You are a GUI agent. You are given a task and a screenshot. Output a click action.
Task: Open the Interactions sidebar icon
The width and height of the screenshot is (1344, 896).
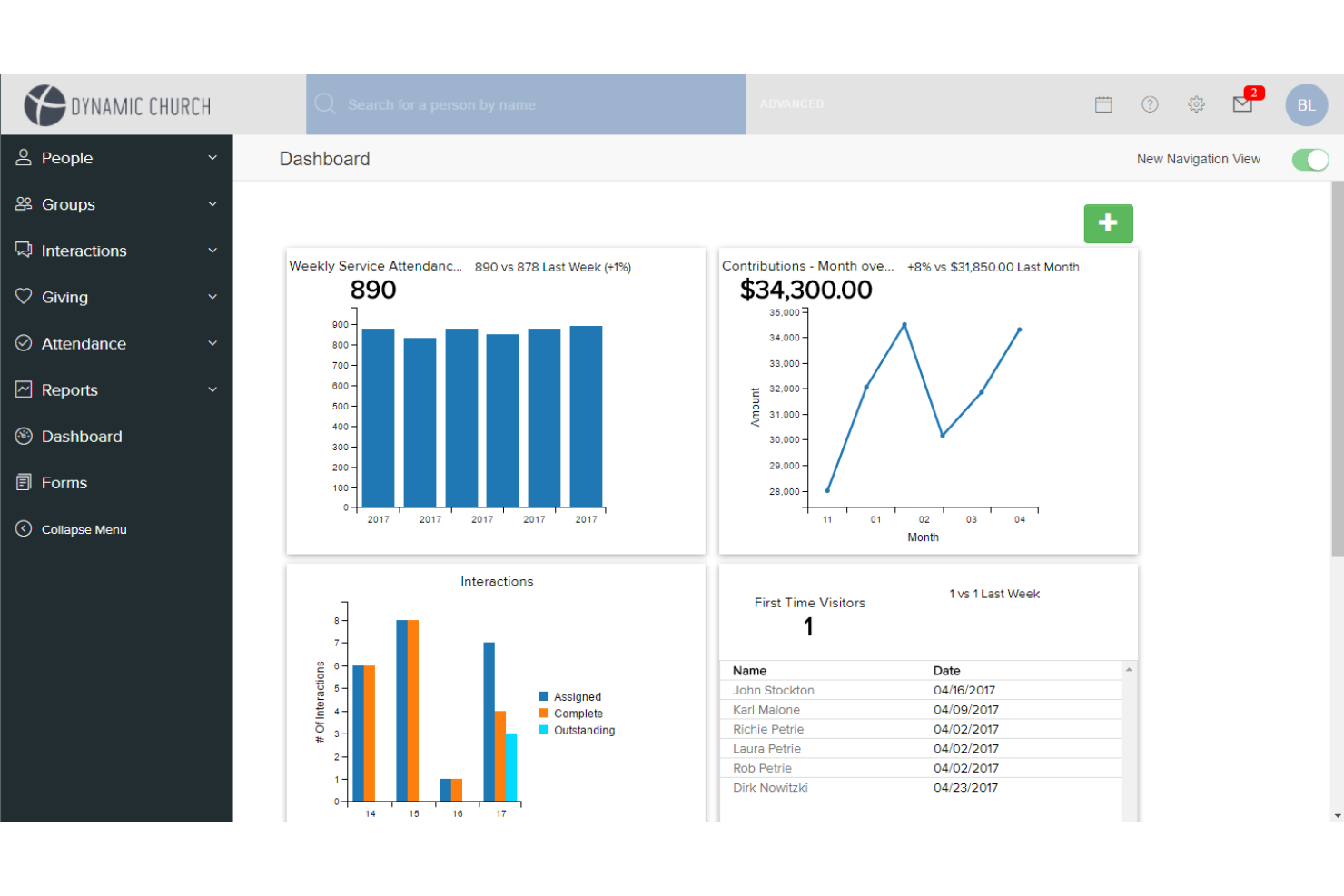(x=24, y=250)
